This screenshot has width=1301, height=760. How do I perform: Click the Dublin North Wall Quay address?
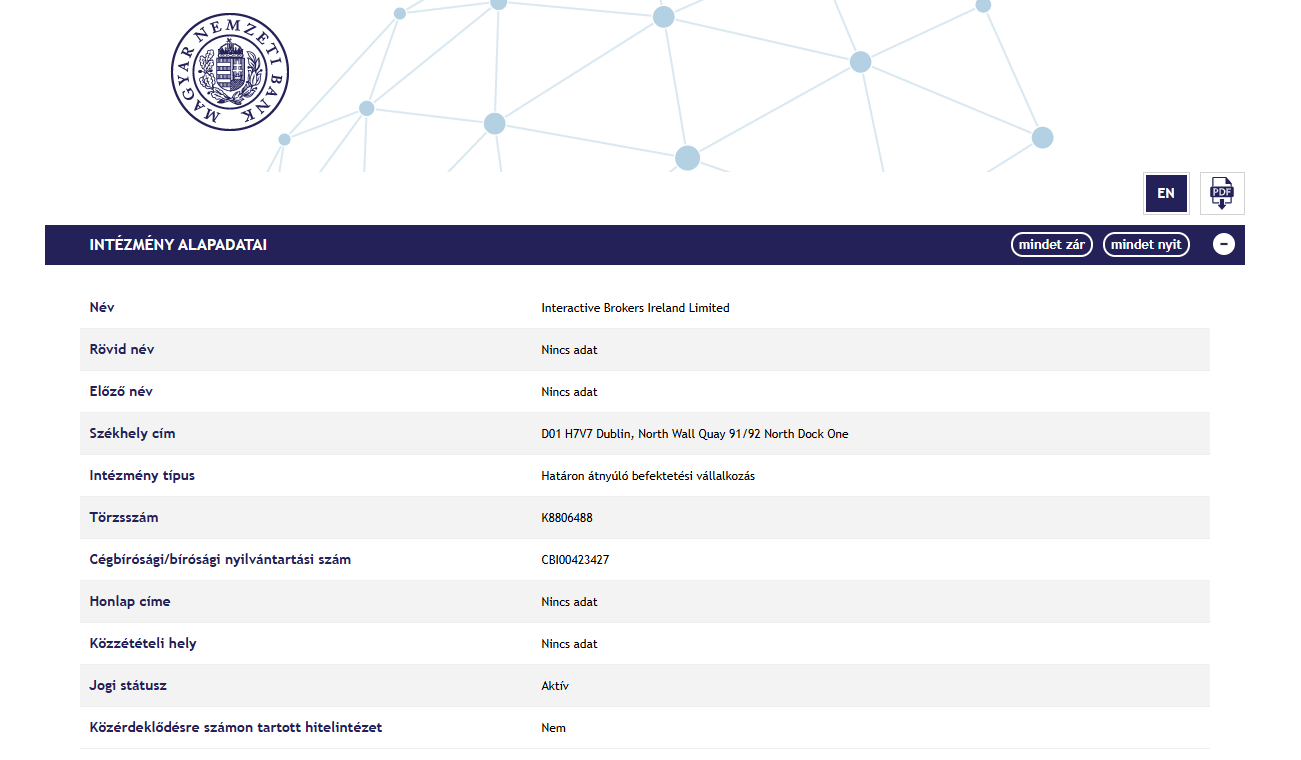(x=694, y=434)
